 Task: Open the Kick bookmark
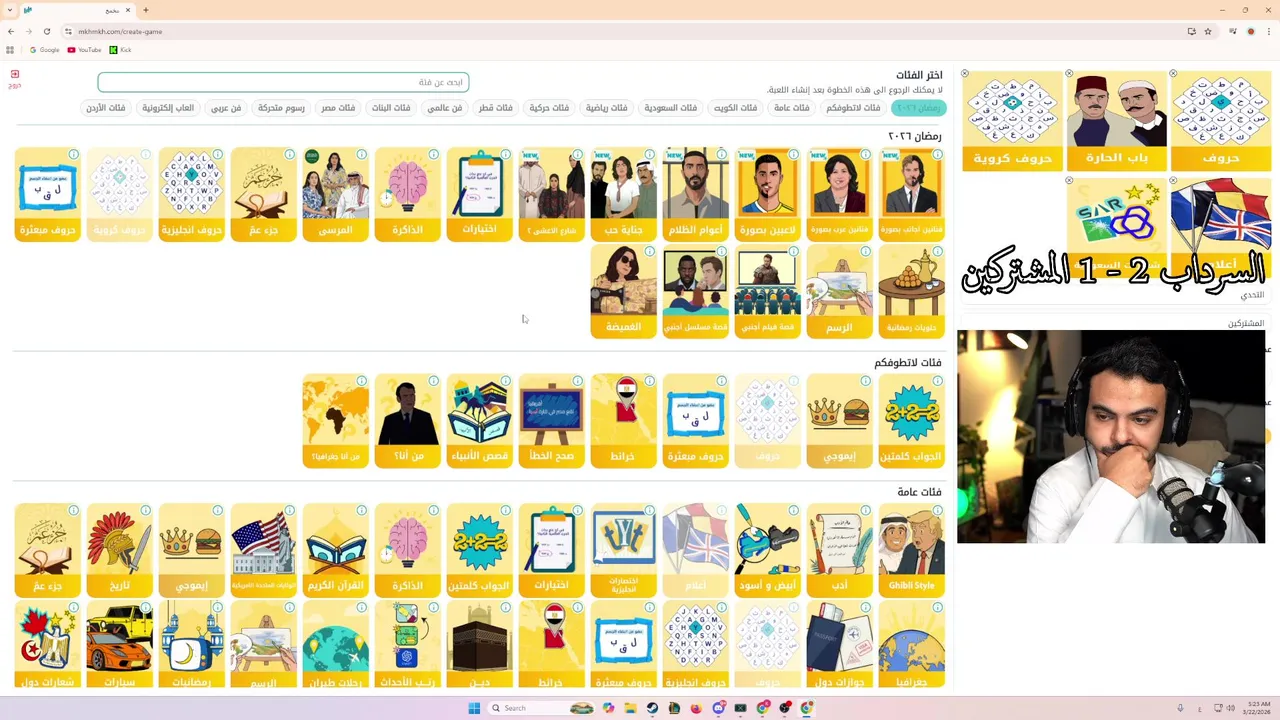pyautogui.click(x=120, y=49)
